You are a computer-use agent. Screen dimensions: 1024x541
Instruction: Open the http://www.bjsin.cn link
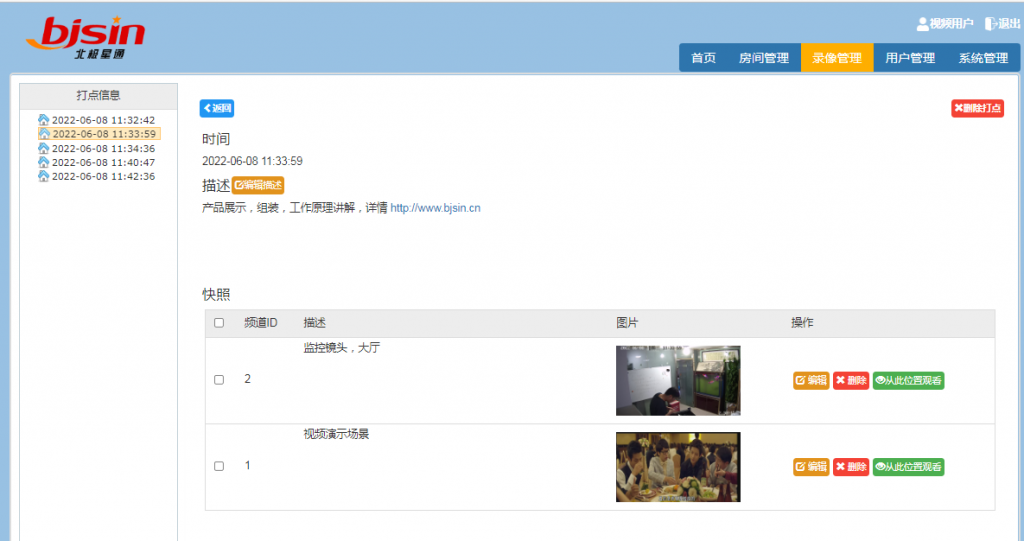436,208
